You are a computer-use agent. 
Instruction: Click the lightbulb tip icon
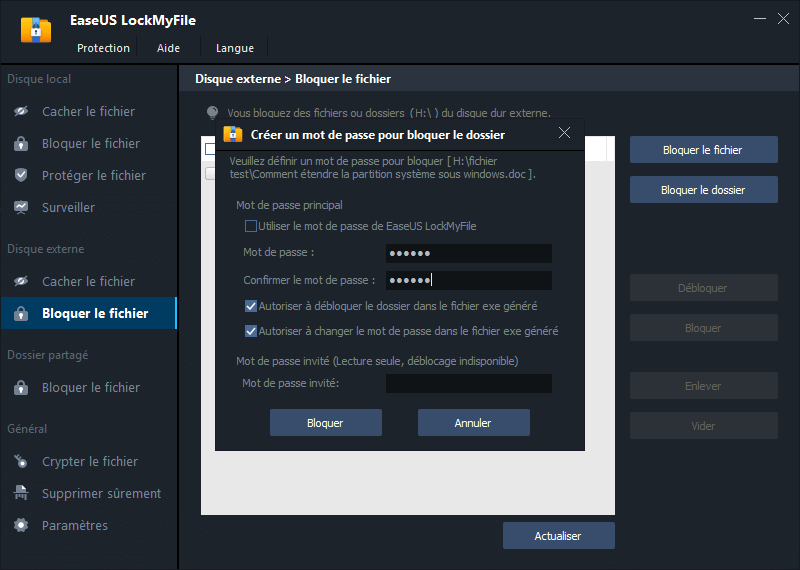(x=212, y=112)
